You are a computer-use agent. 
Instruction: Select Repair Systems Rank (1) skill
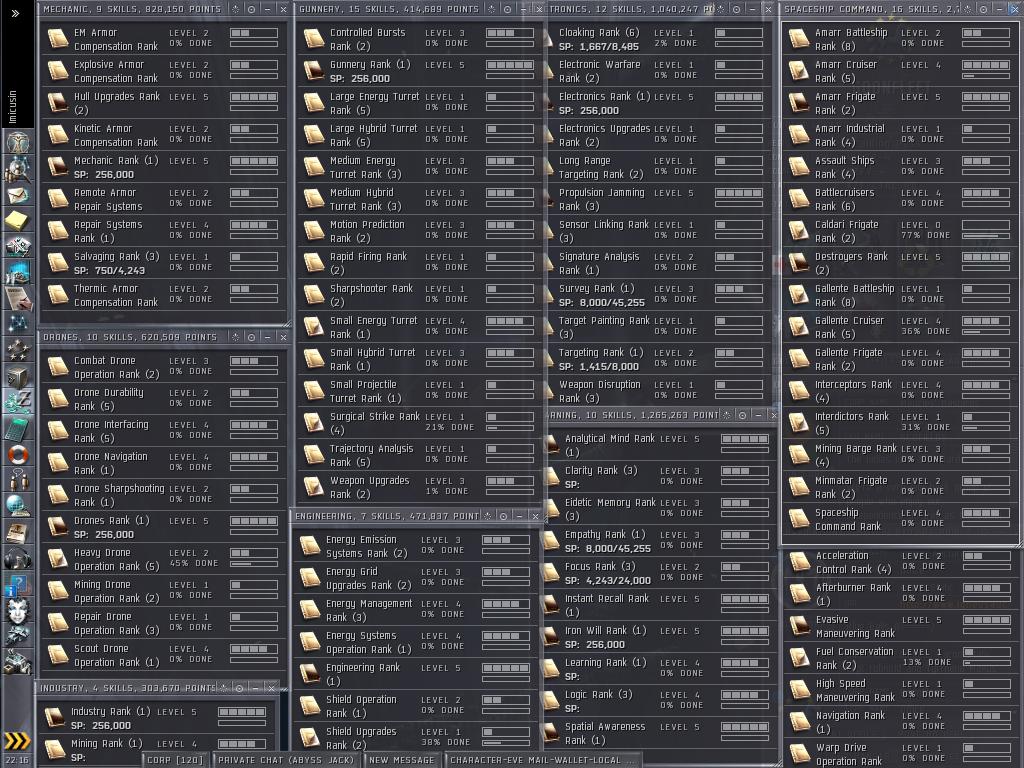(x=164, y=231)
